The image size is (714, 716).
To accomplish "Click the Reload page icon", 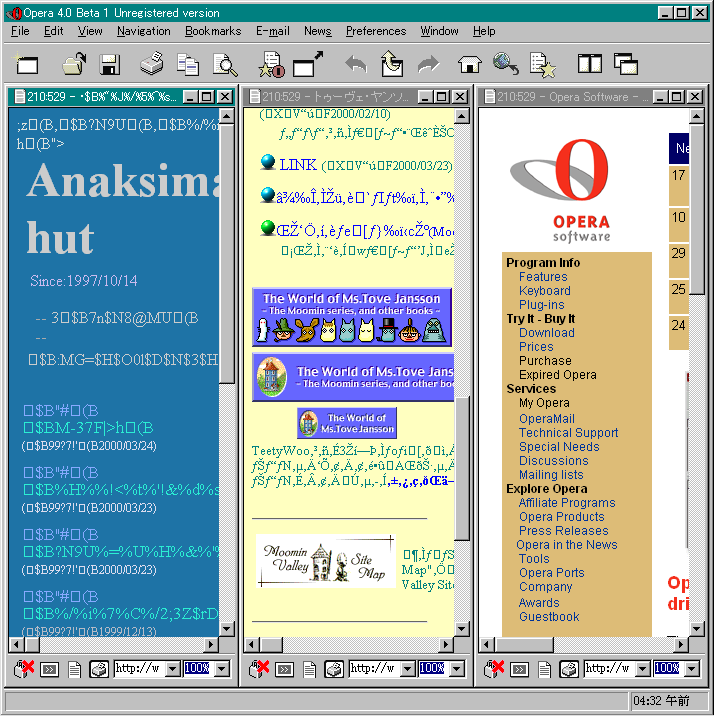I will click(x=392, y=64).
